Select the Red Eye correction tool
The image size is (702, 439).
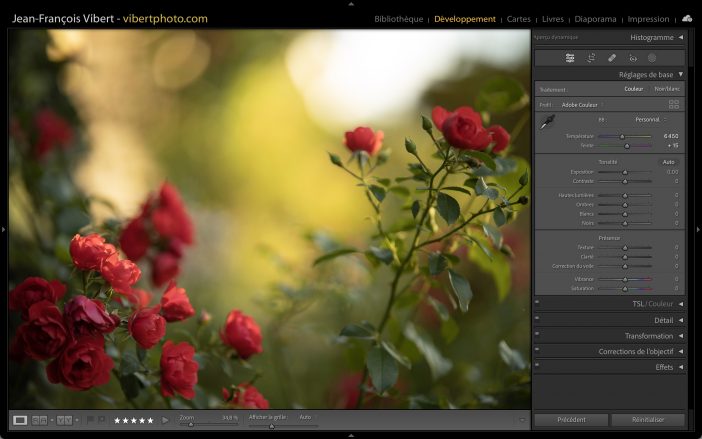(633, 58)
